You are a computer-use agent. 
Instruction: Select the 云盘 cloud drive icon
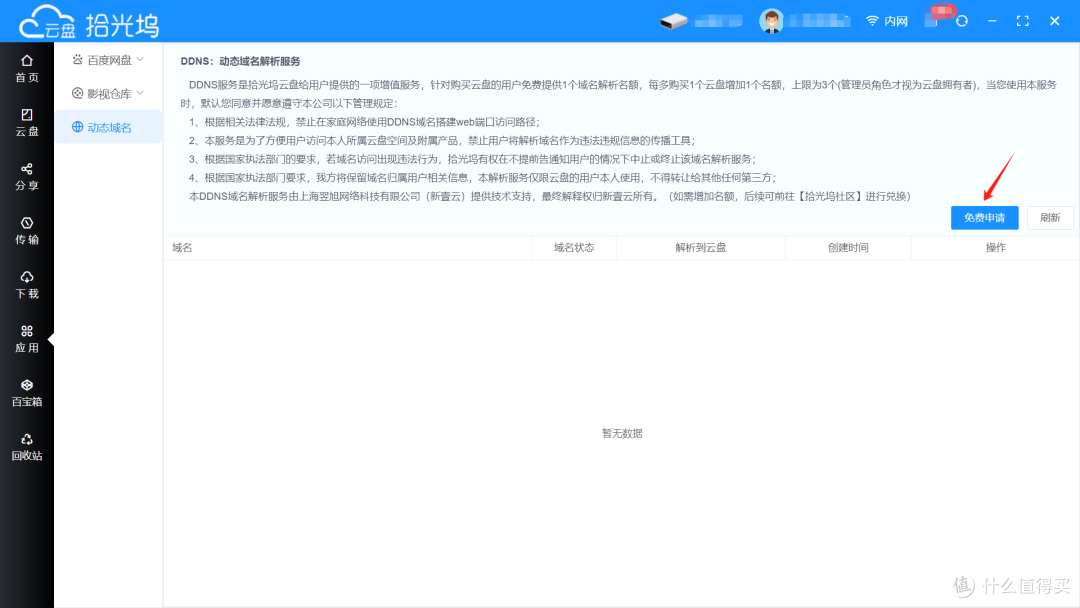tap(27, 124)
